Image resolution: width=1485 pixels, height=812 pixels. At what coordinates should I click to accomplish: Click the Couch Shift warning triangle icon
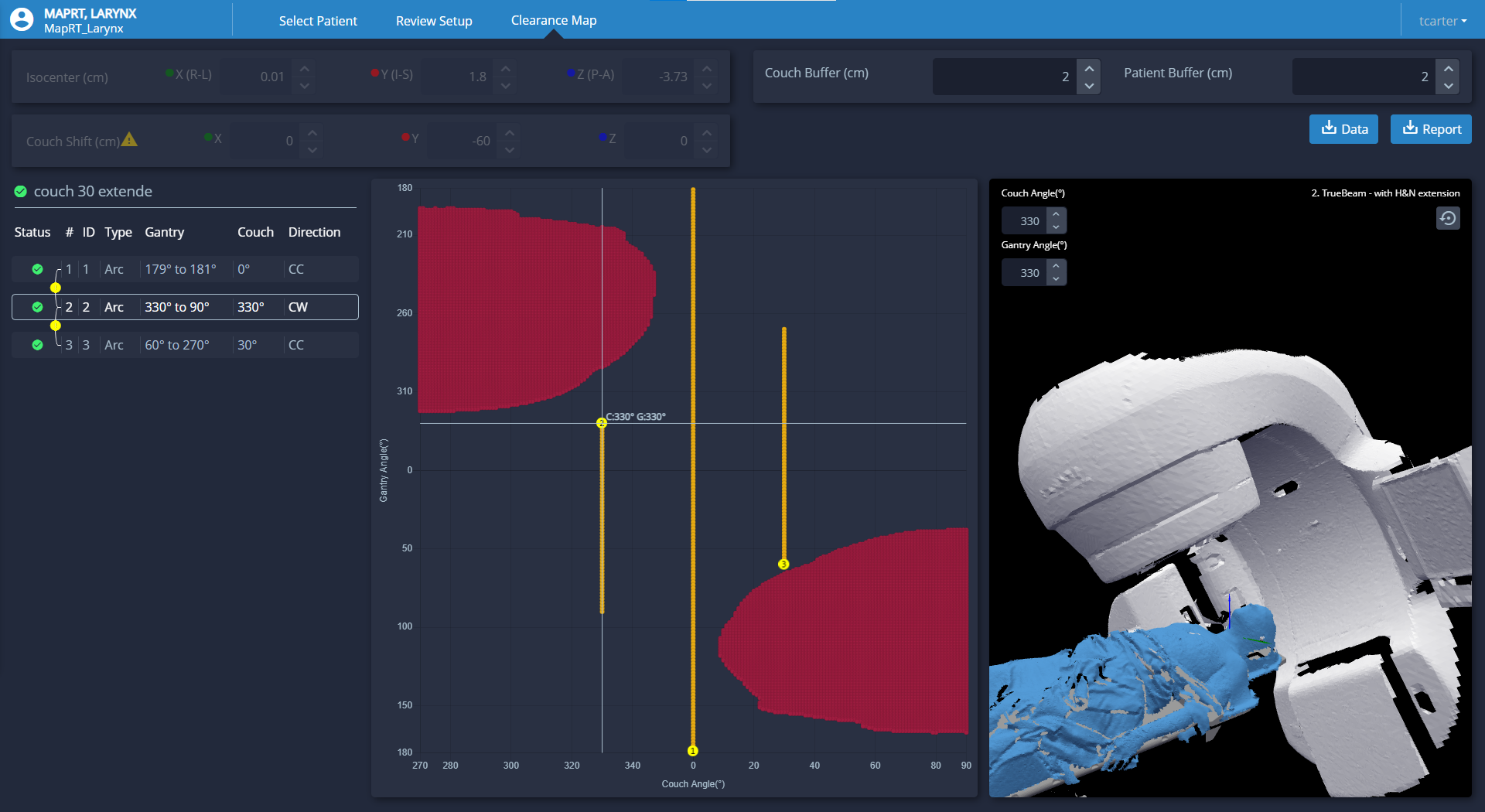tap(129, 140)
